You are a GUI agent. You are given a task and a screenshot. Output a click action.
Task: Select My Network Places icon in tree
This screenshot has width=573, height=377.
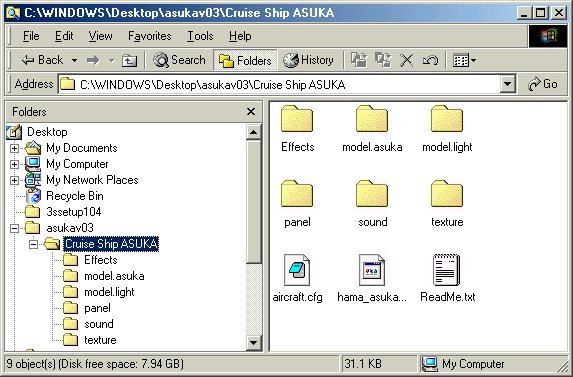[33, 180]
